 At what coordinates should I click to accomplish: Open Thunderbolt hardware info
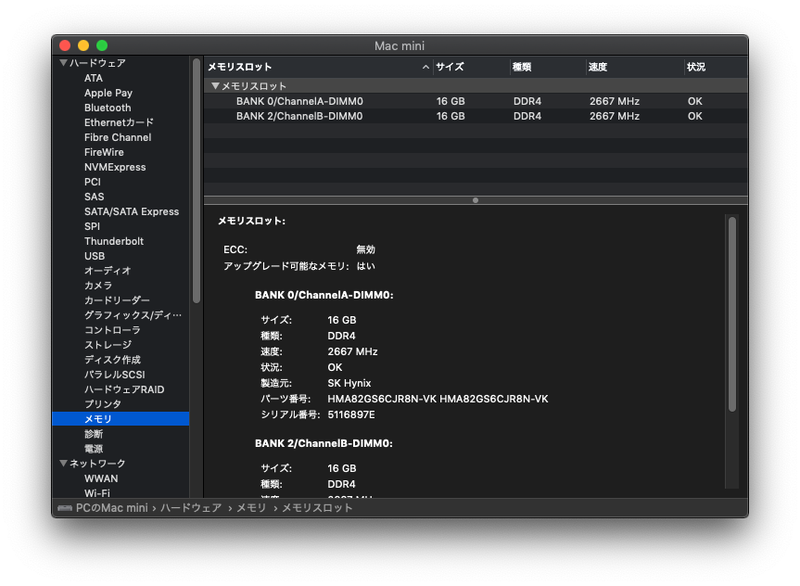[114, 241]
